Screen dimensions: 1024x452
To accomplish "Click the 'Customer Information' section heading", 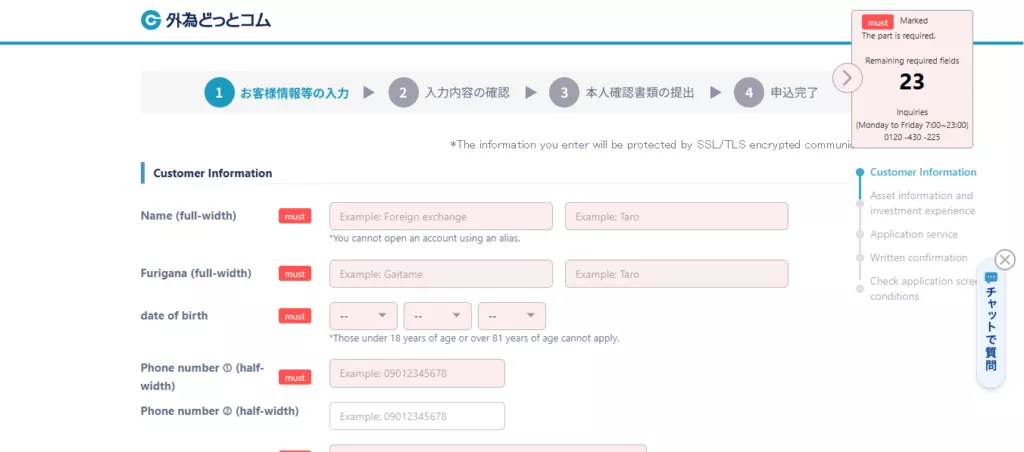I will [x=213, y=173].
